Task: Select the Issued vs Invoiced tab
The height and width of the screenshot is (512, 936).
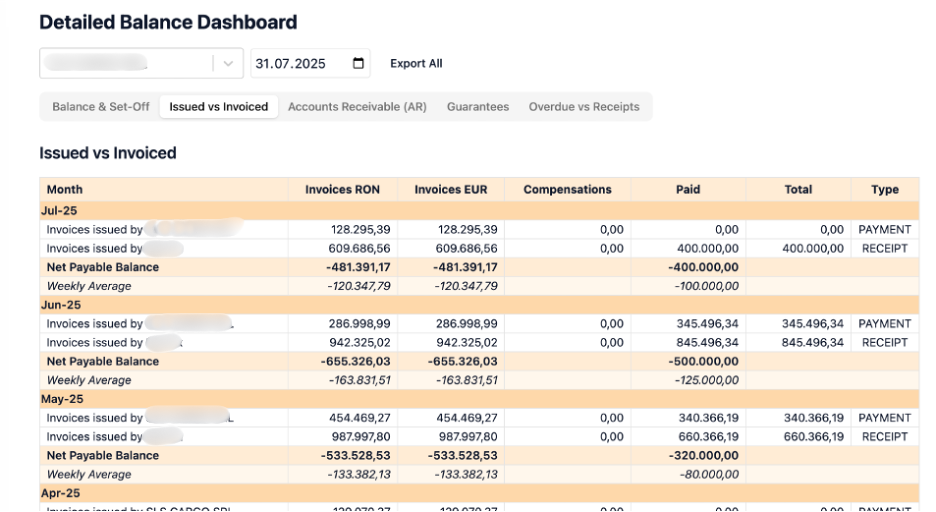Action: click(219, 107)
